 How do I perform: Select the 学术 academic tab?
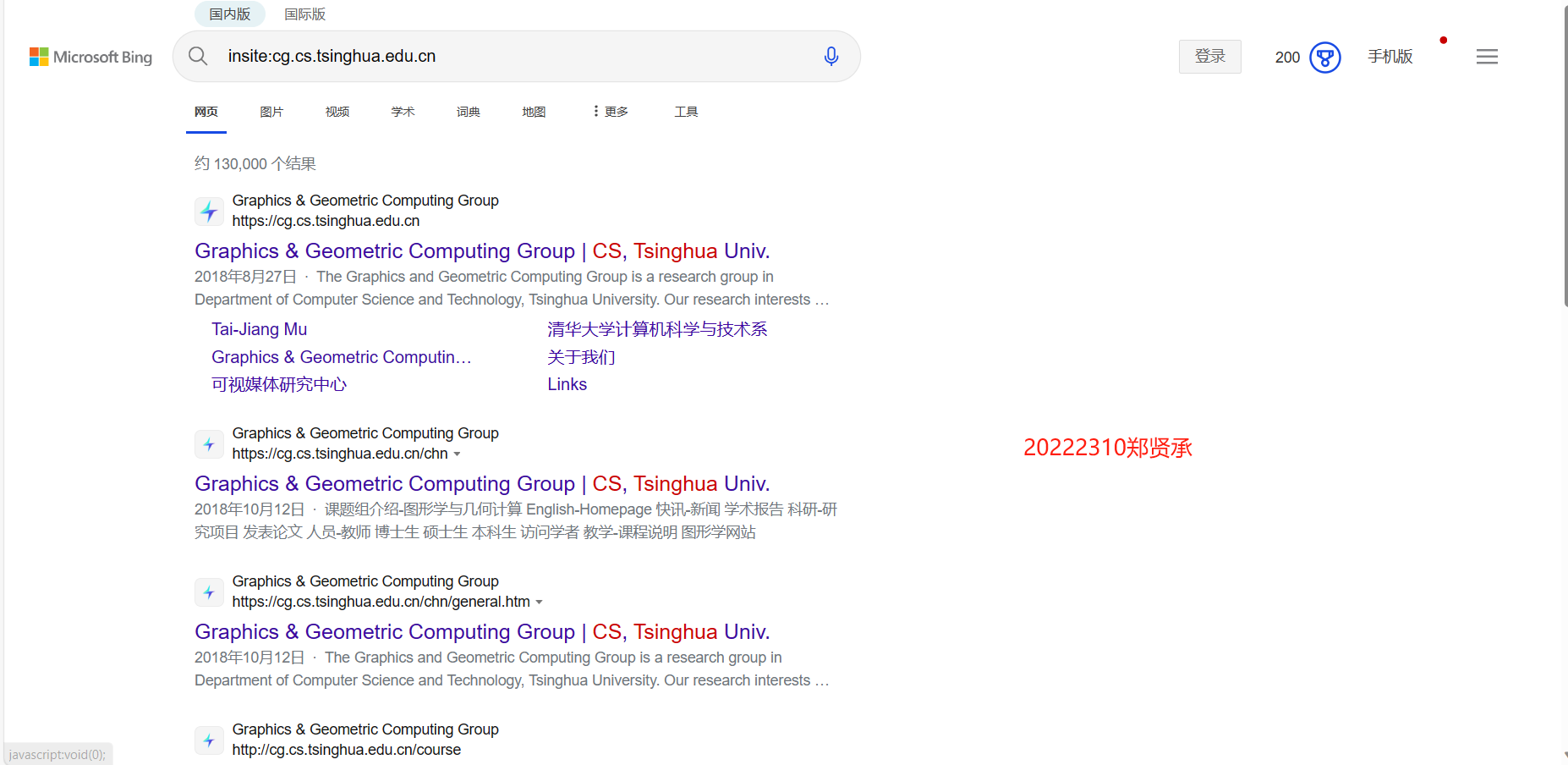tap(403, 112)
